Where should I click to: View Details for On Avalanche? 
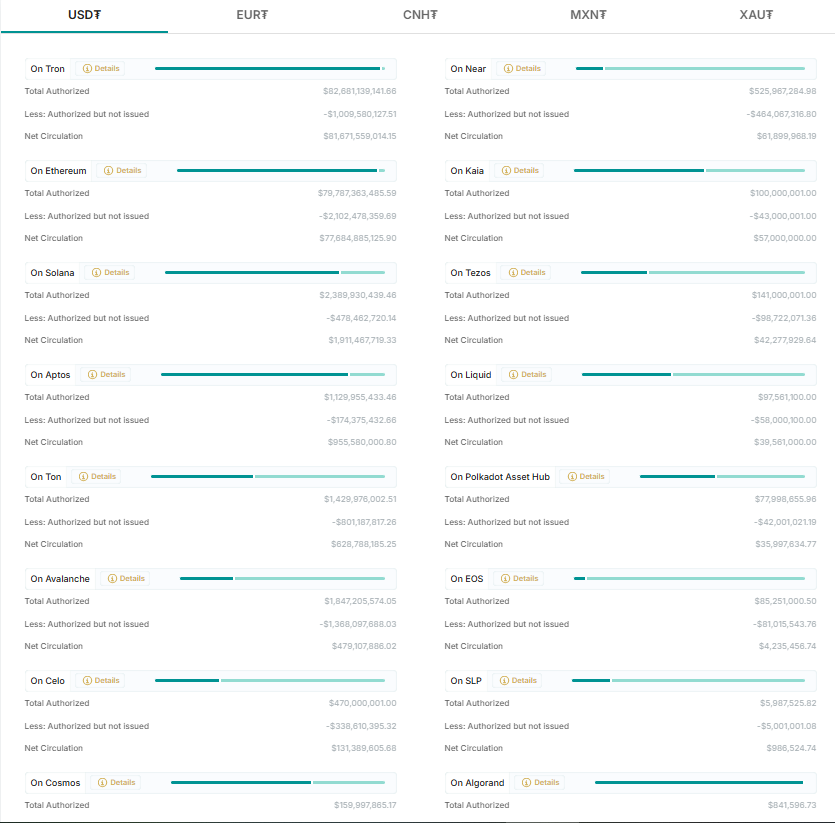(126, 579)
